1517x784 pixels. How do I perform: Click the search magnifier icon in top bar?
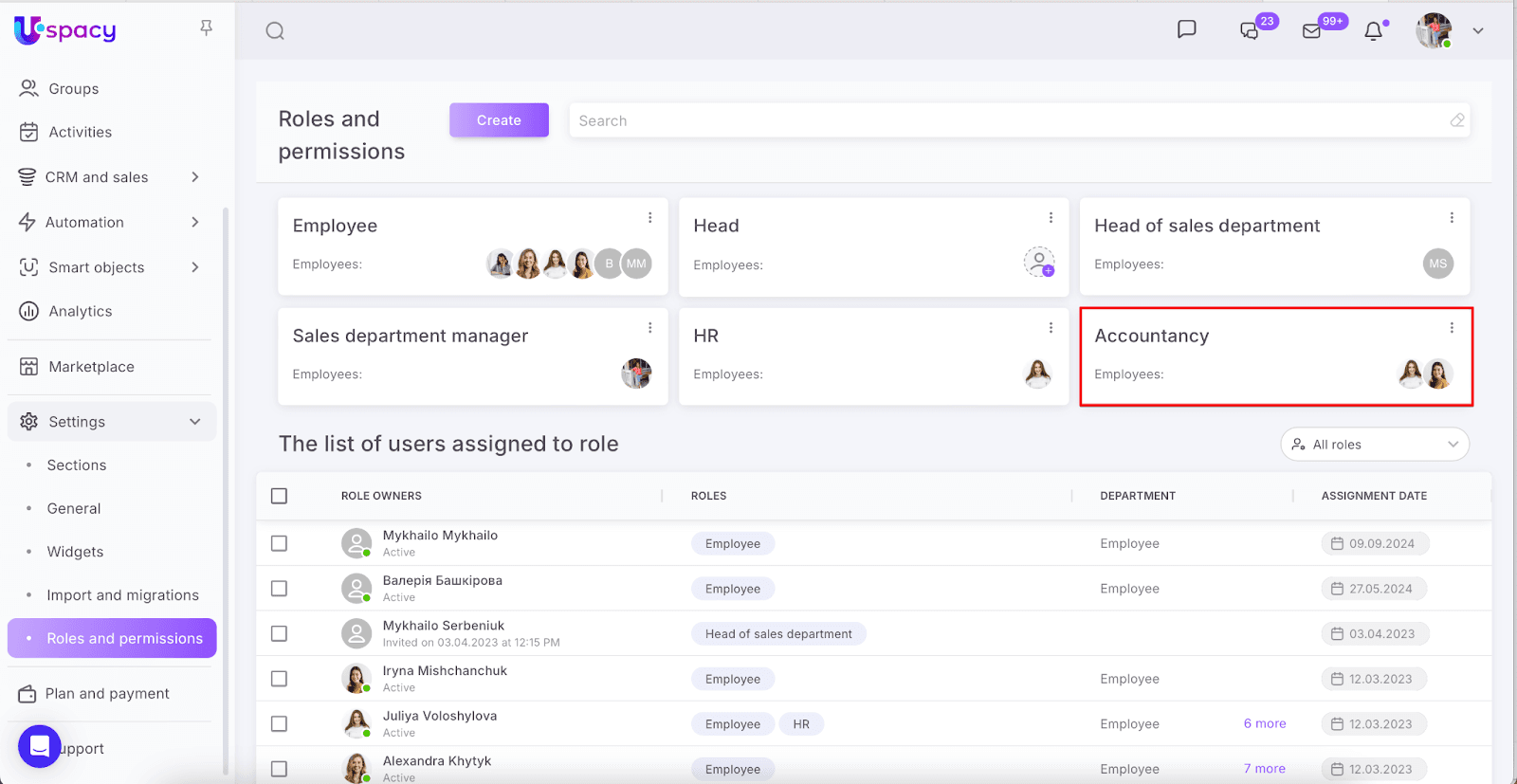275,31
